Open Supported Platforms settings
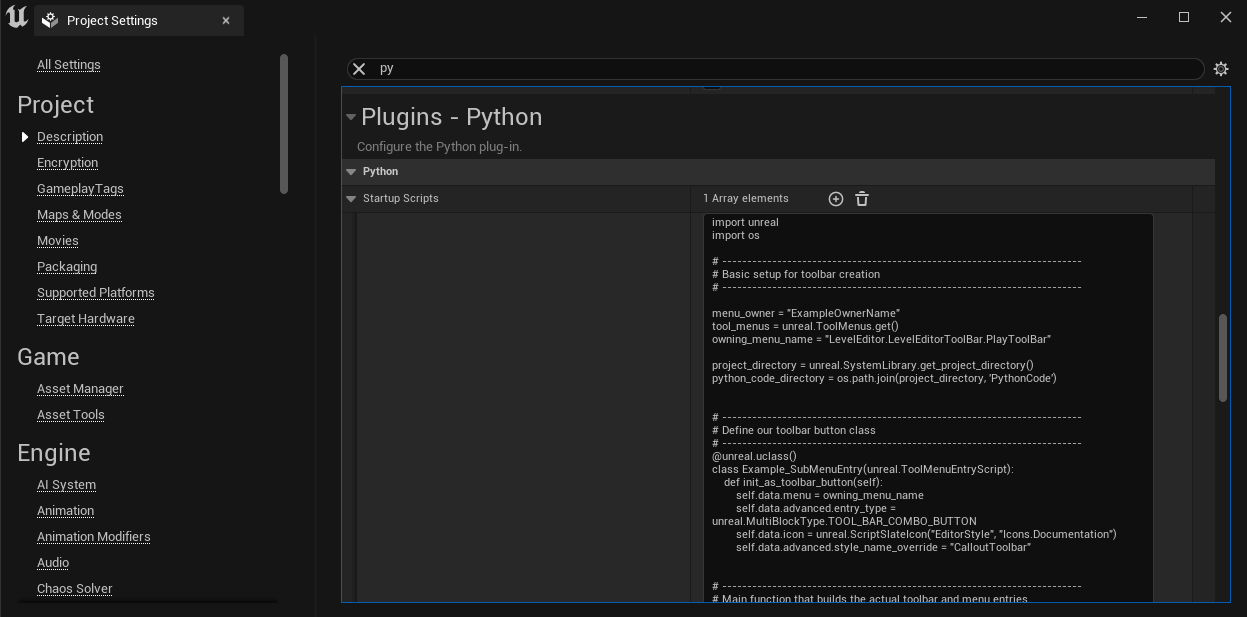The width and height of the screenshot is (1247, 617). click(x=96, y=293)
